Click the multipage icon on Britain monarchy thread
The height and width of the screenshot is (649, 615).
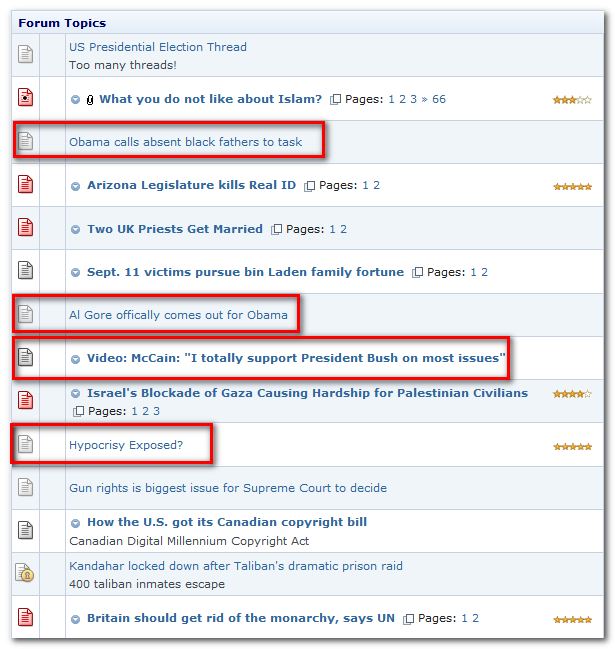tap(408, 619)
